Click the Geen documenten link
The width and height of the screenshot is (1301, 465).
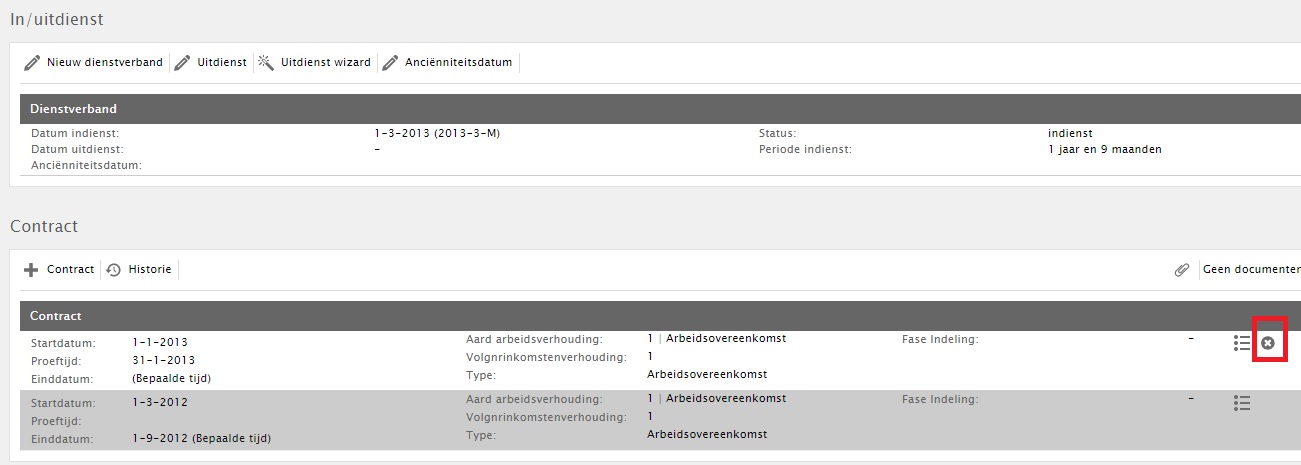coord(1252,270)
